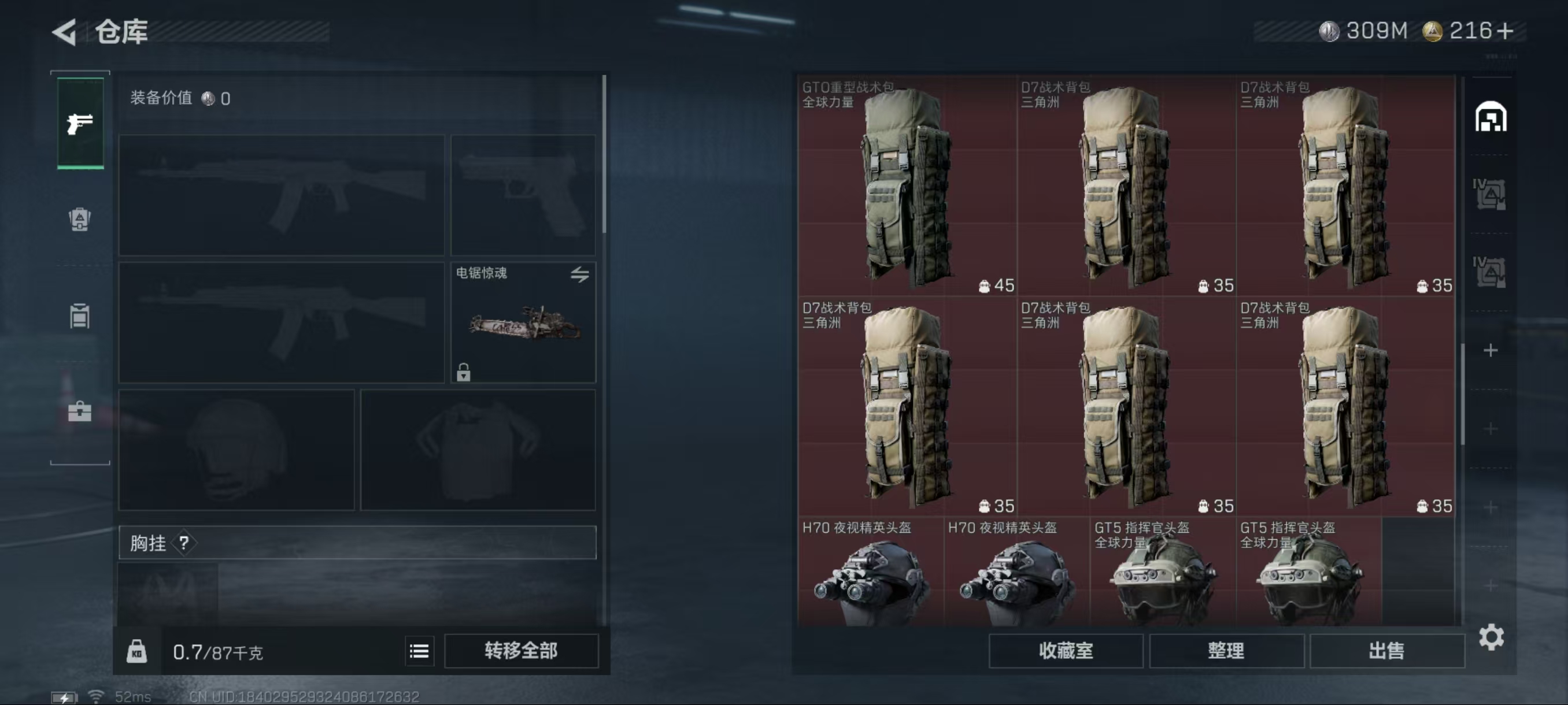Select the weapons pistol tab icon
This screenshot has height=705, width=1568.
pos(80,124)
